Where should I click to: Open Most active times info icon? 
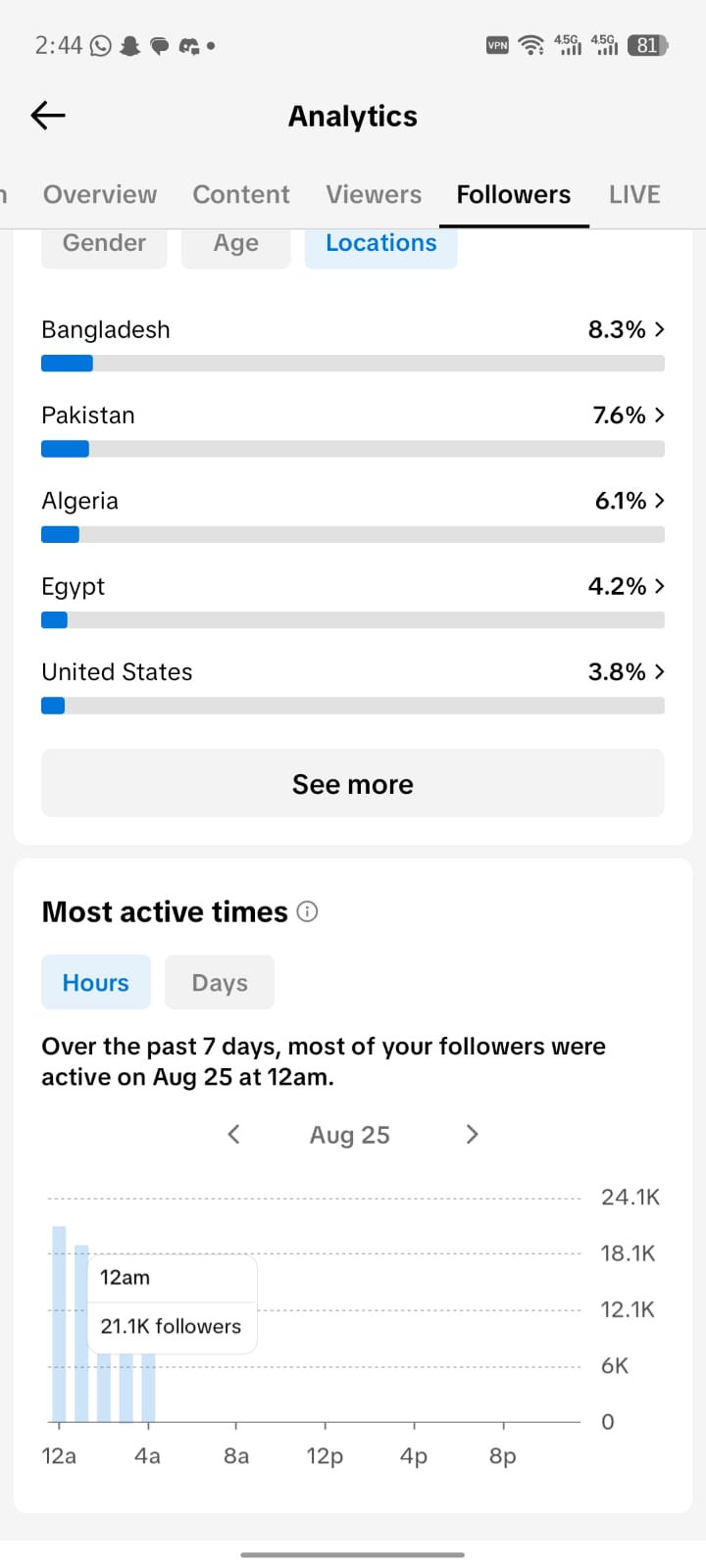coord(307,911)
